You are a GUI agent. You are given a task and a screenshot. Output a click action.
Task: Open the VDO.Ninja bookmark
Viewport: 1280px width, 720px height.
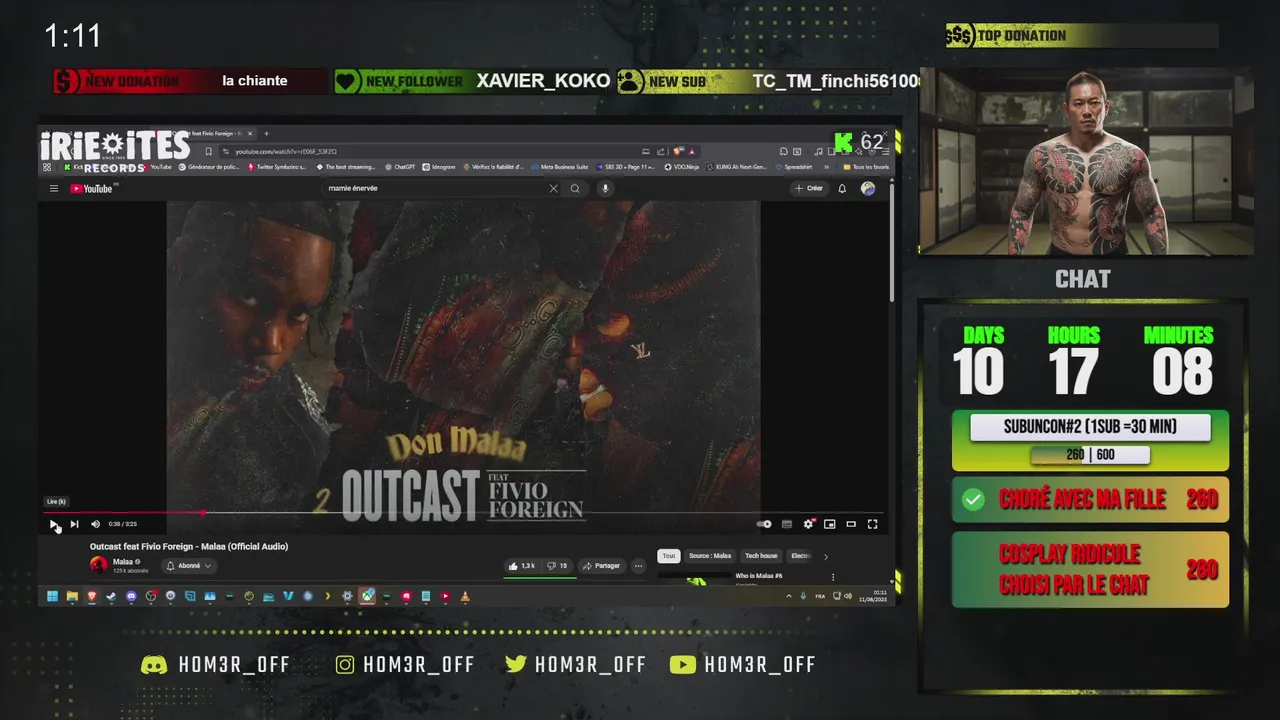[x=682, y=167]
